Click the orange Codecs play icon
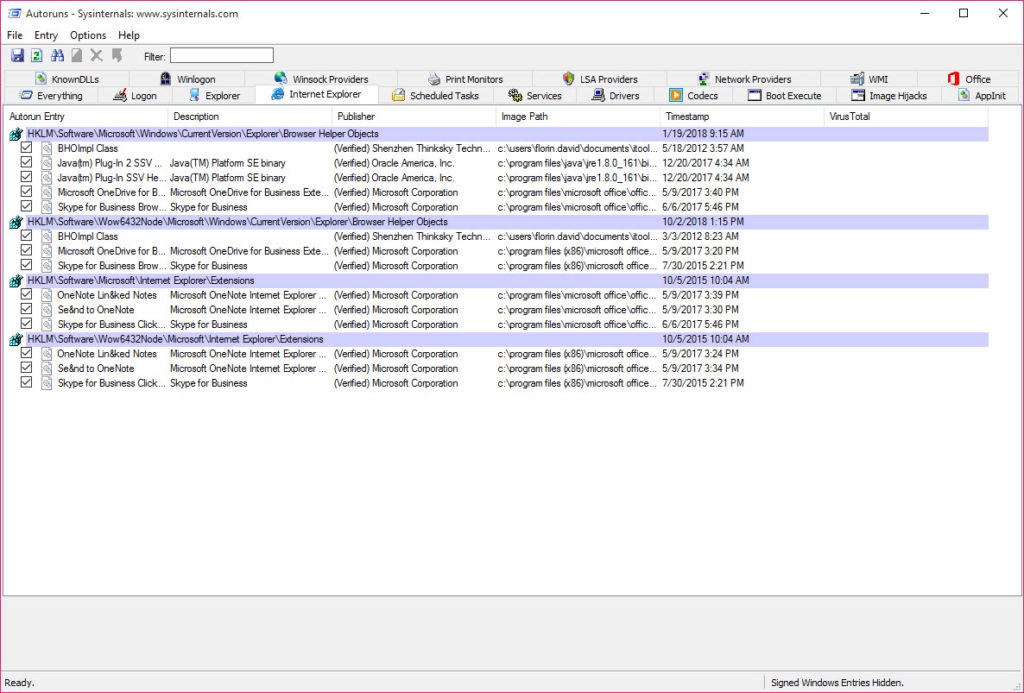The image size is (1024, 693). [675, 95]
